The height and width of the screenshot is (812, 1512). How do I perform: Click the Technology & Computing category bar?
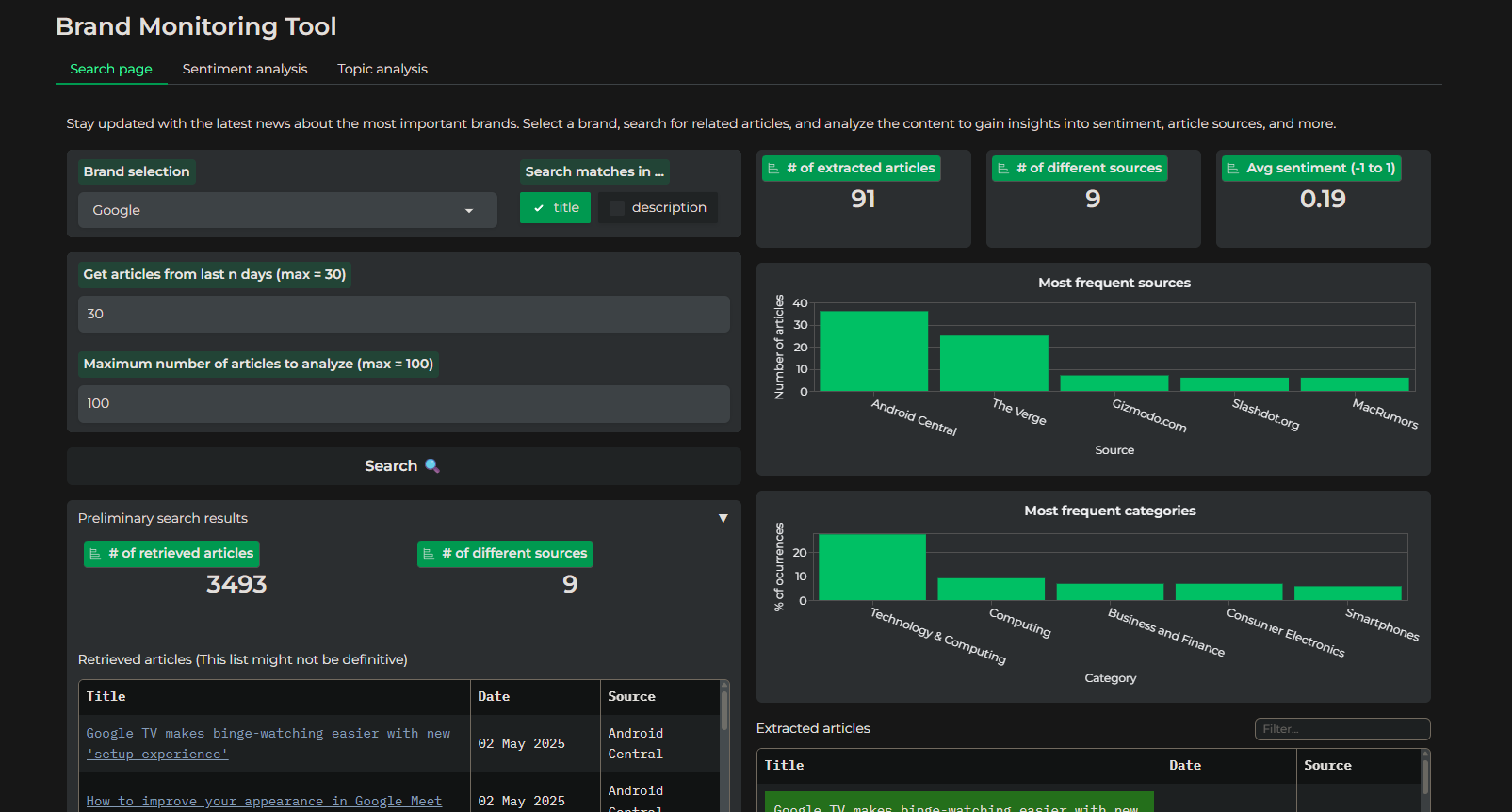tap(872, 567)
